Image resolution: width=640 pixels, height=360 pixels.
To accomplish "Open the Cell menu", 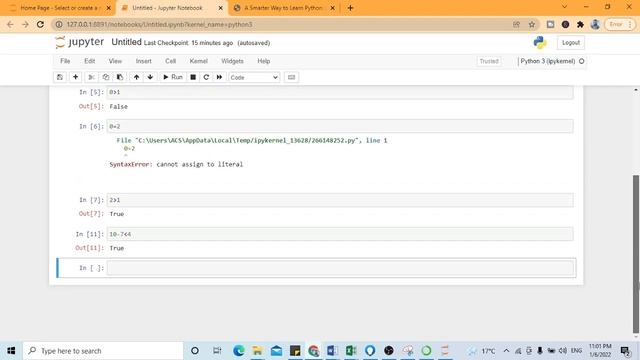I will pos(170,61).
